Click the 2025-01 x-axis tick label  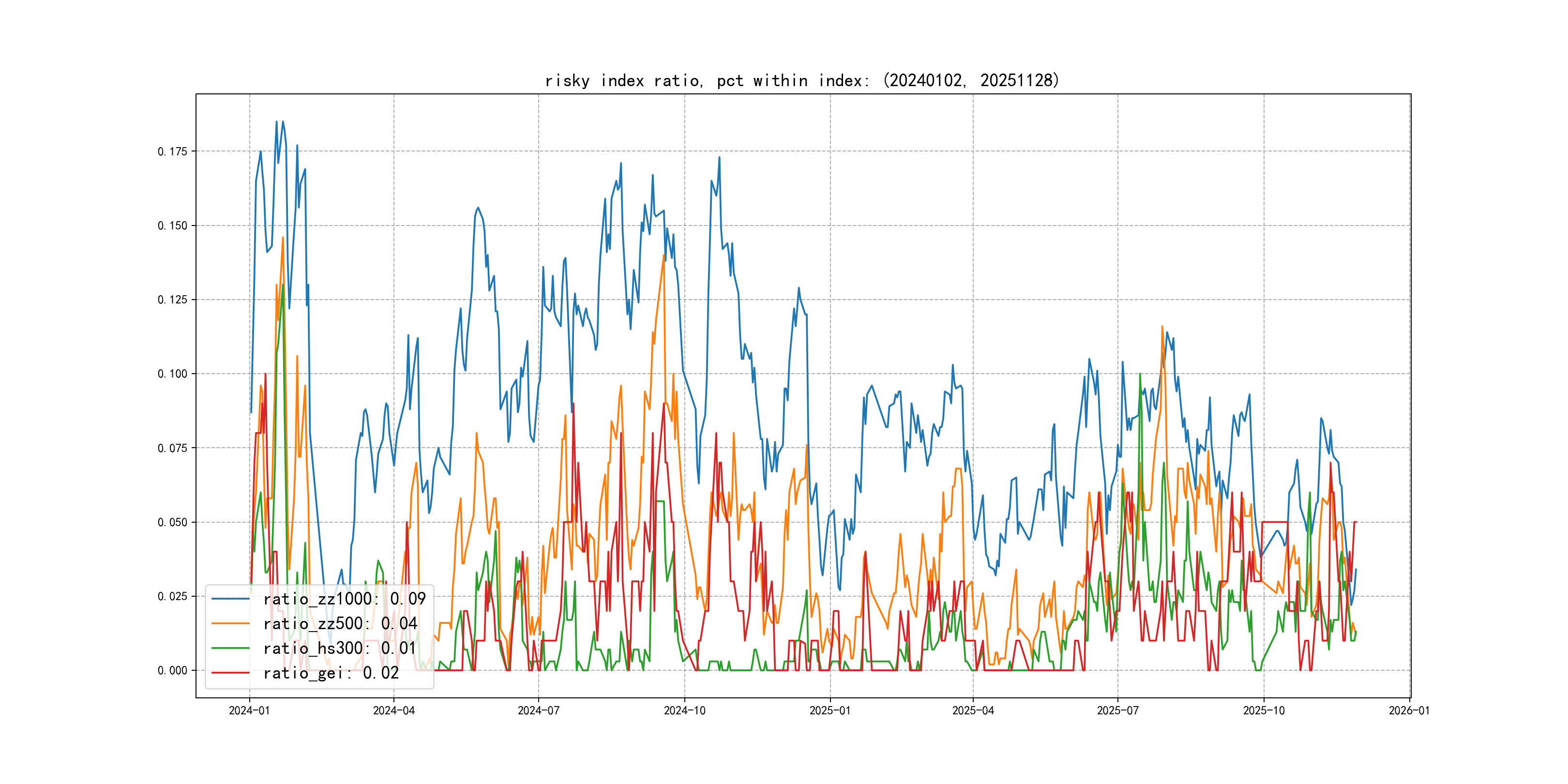pyautogui.click(x=829, y=710)
